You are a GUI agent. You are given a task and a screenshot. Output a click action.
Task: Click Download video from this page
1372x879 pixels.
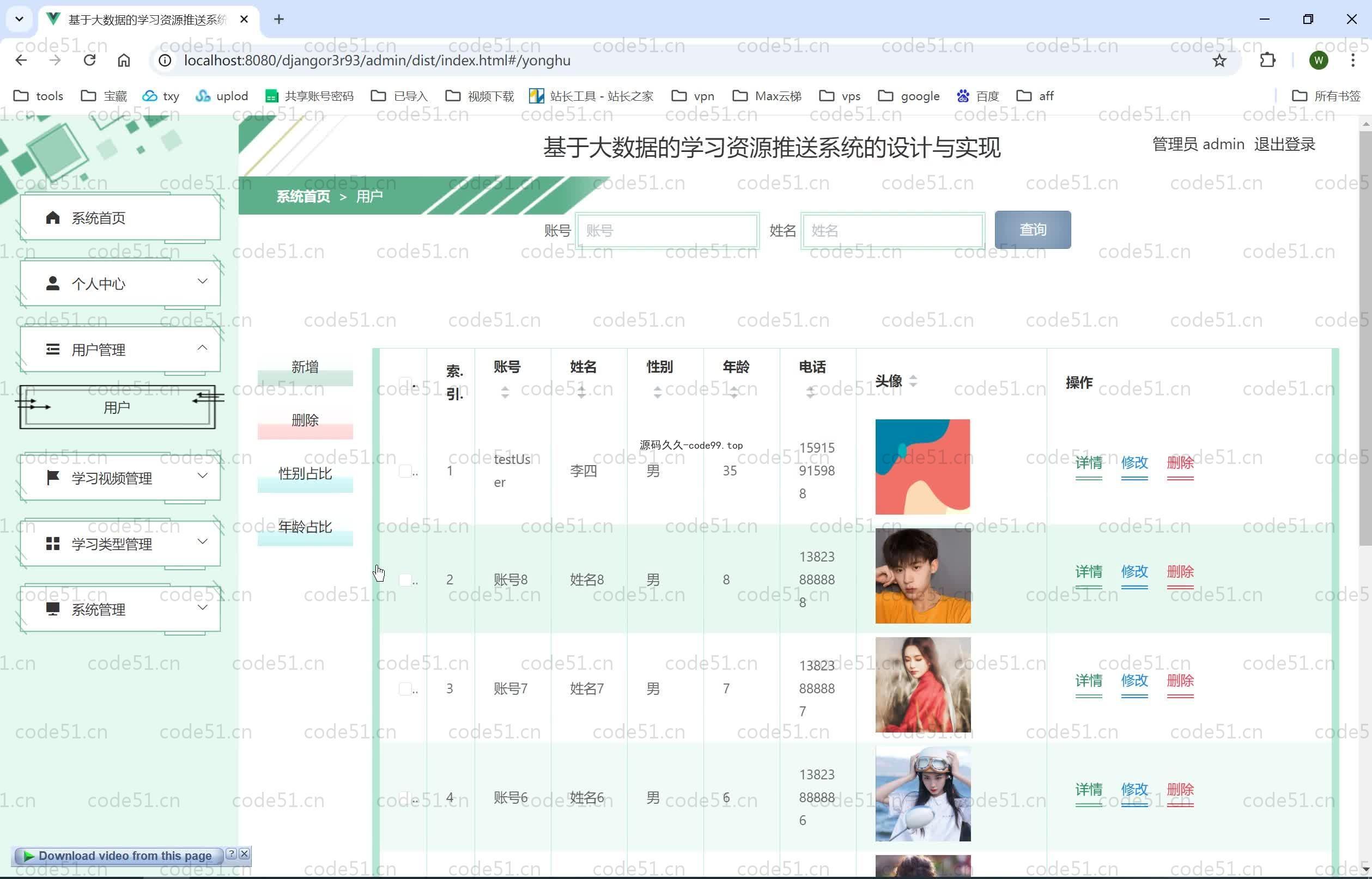[x=118, y=856]
